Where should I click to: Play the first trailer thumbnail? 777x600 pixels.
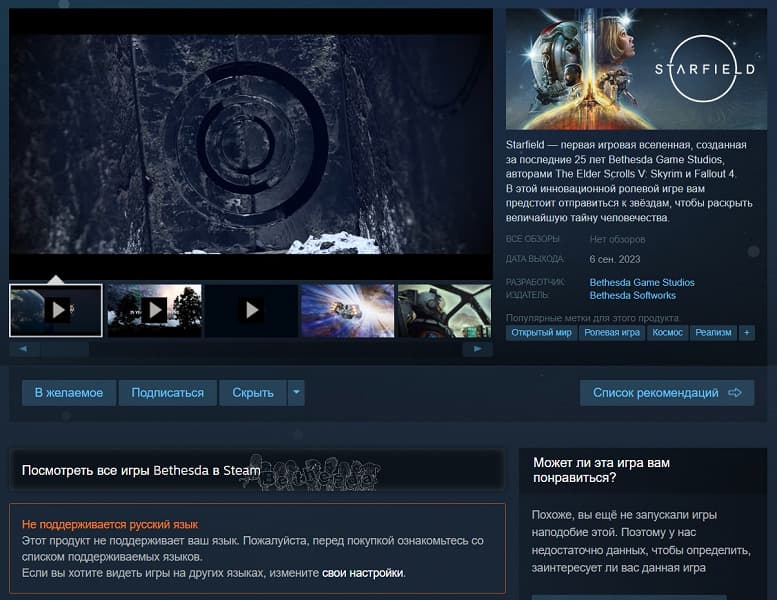(x=56, y=311)
